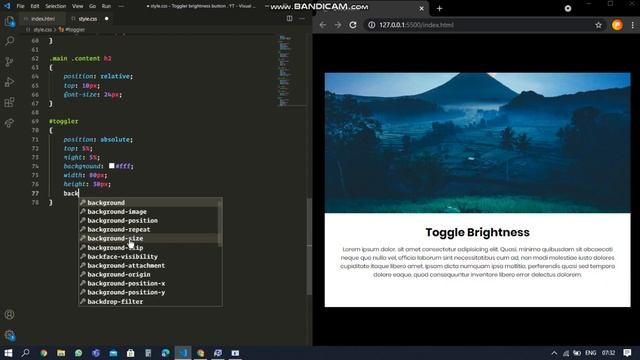Select the 'backface-visibility' suggestion

coord(149,256)
